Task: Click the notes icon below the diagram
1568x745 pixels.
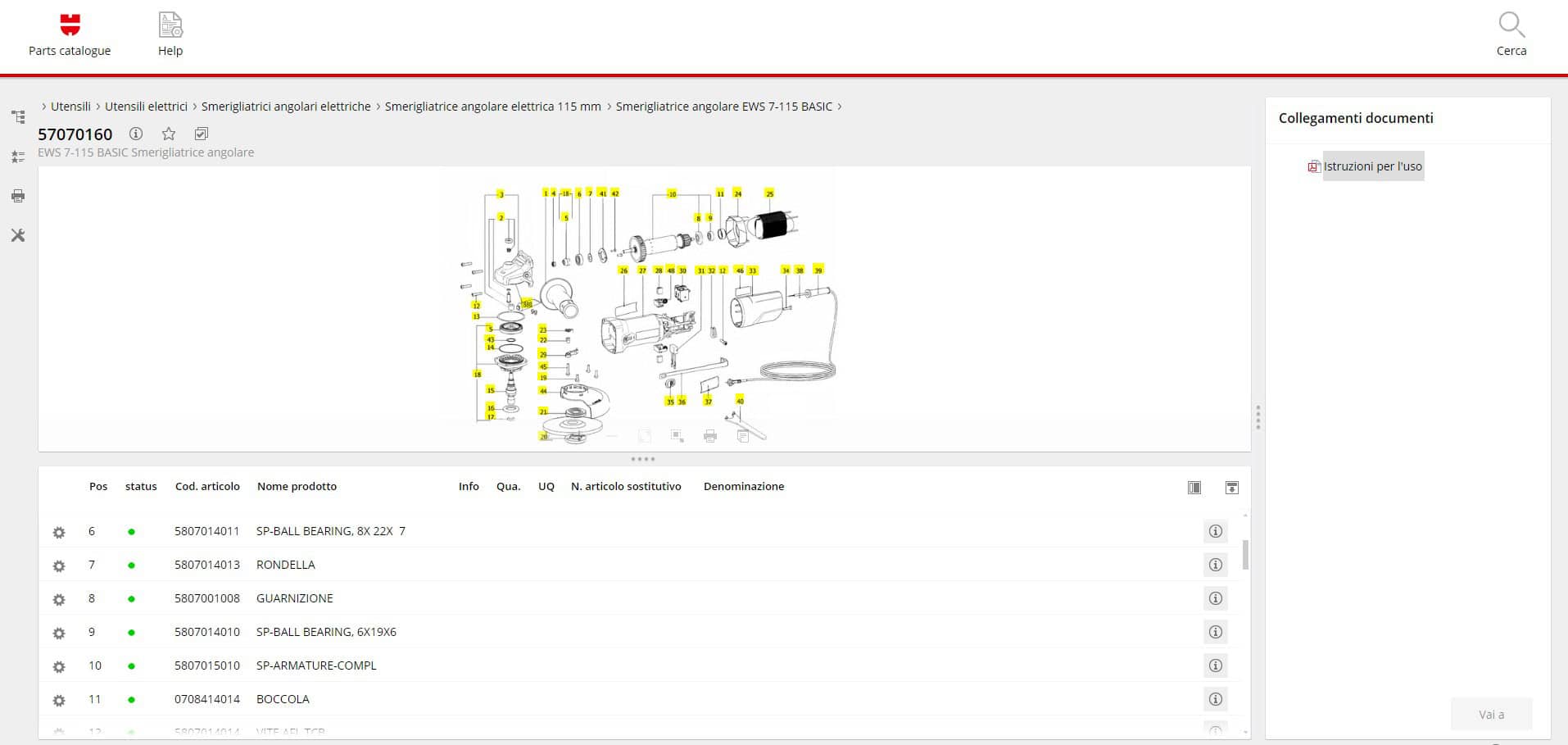Action: tap(743, 436)
